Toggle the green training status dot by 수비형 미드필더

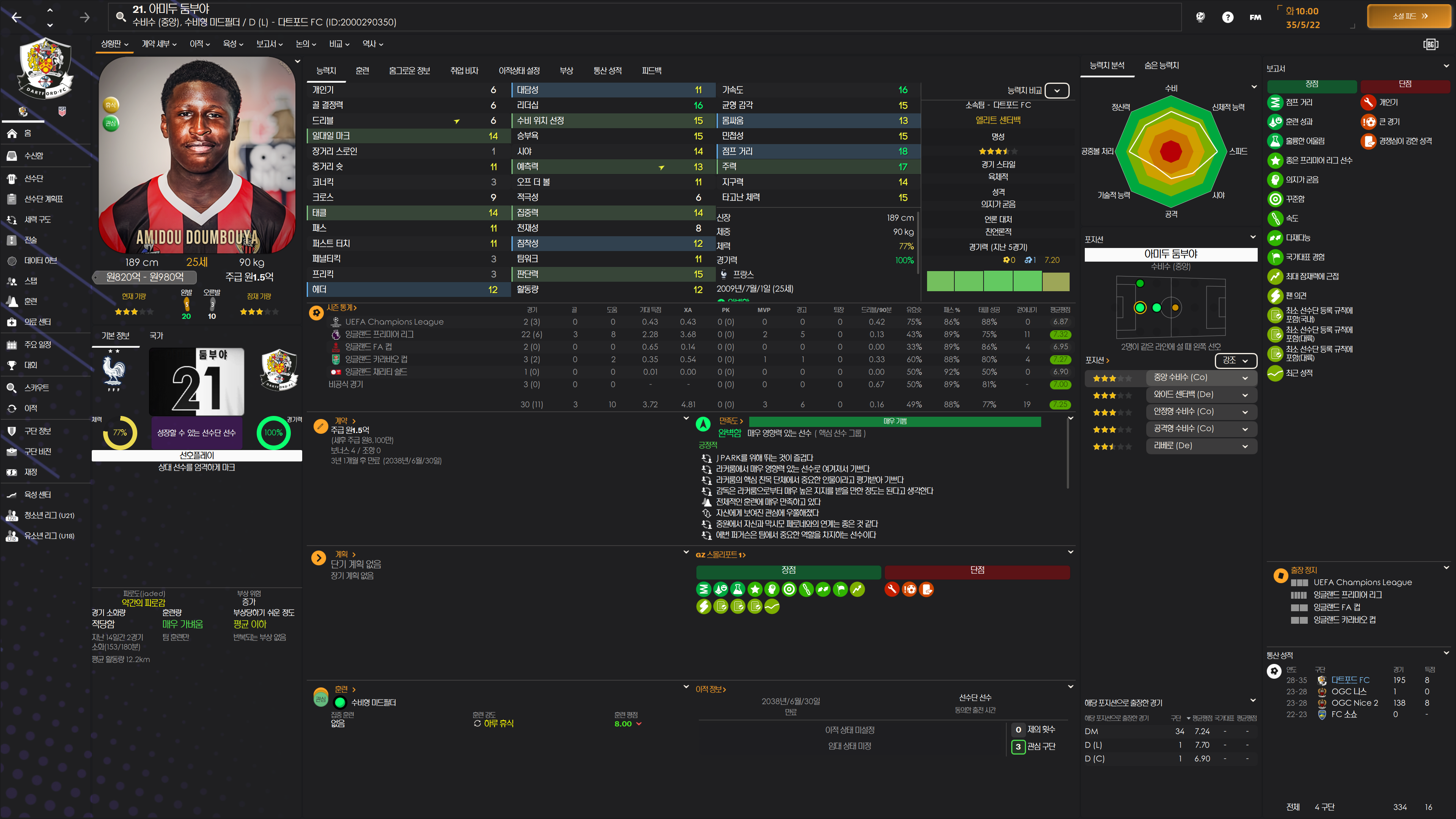(340, 703)
